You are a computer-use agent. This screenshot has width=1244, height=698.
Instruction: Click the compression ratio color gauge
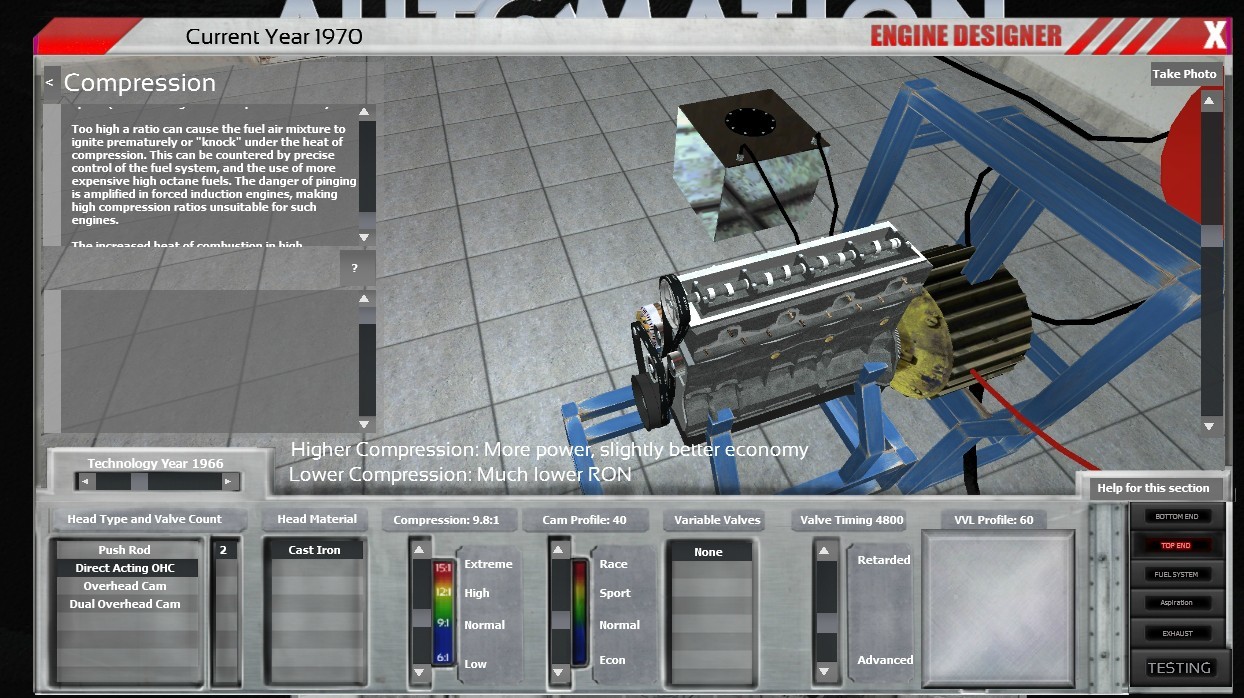pyautogui.click(x=442, y=612)
